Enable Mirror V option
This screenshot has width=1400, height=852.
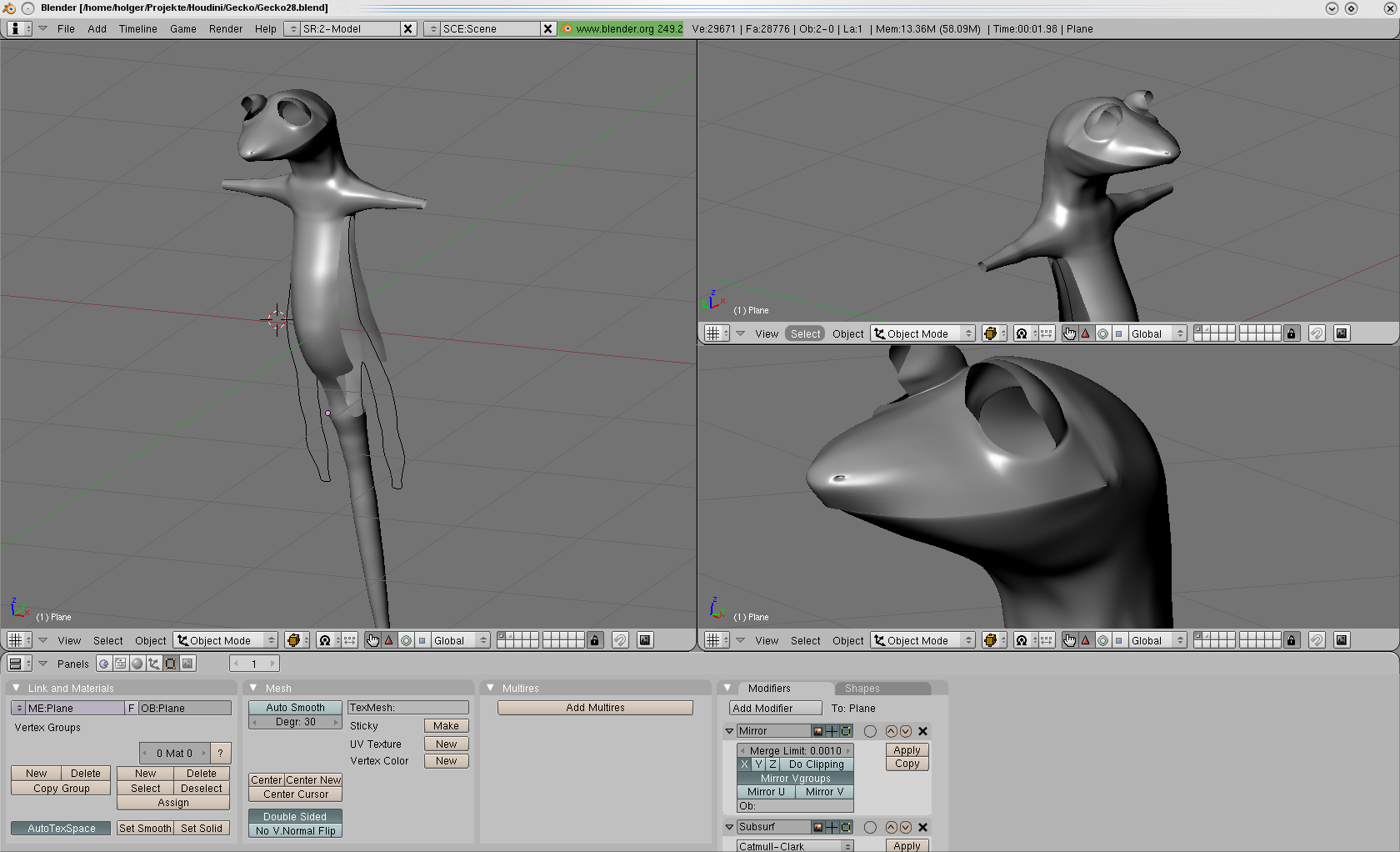pyautogui.click(x=824, y=792)
